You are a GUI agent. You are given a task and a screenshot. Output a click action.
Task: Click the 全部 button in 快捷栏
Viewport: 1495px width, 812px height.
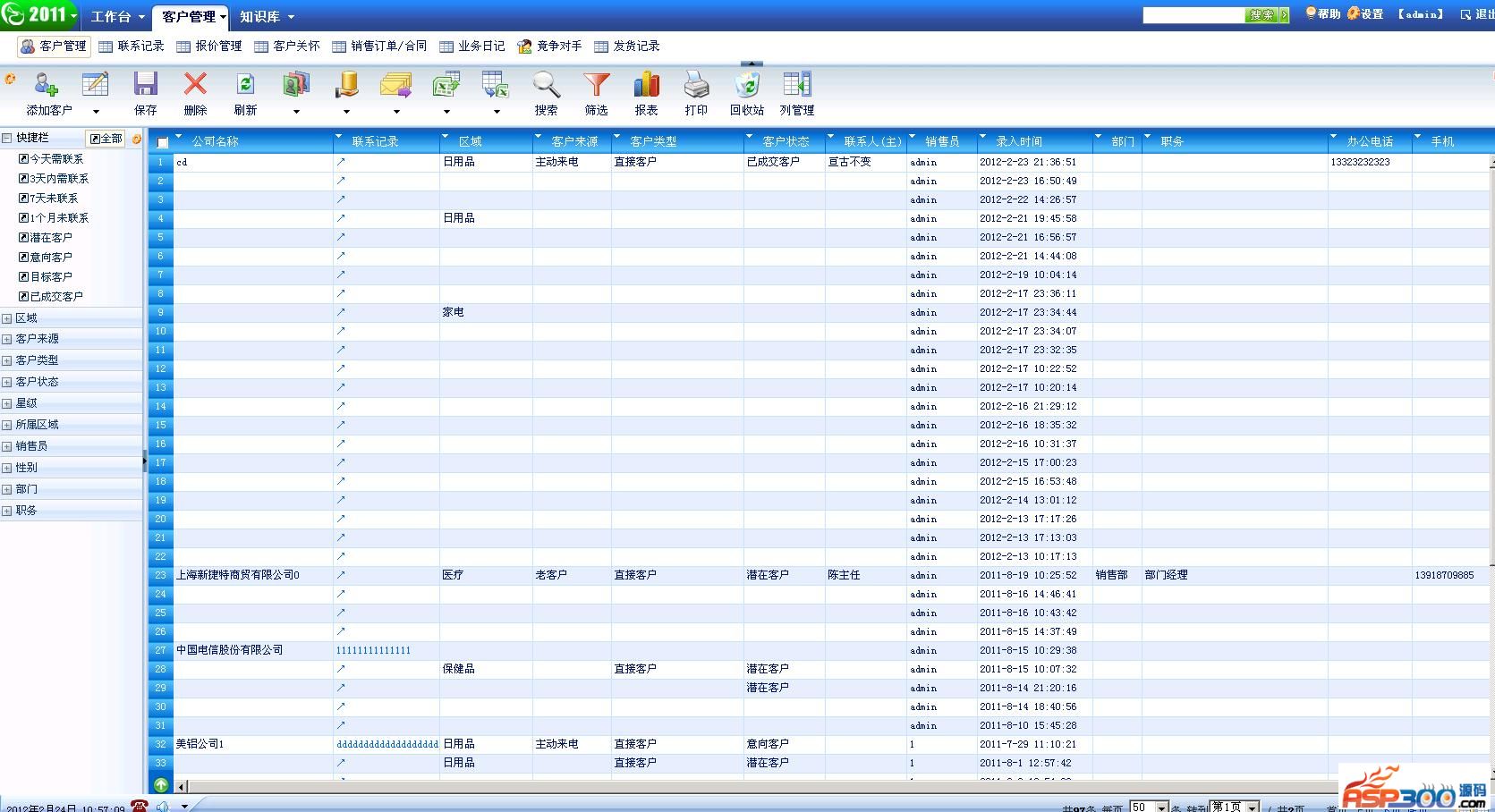pyautogui.click(x=106, y=139)
